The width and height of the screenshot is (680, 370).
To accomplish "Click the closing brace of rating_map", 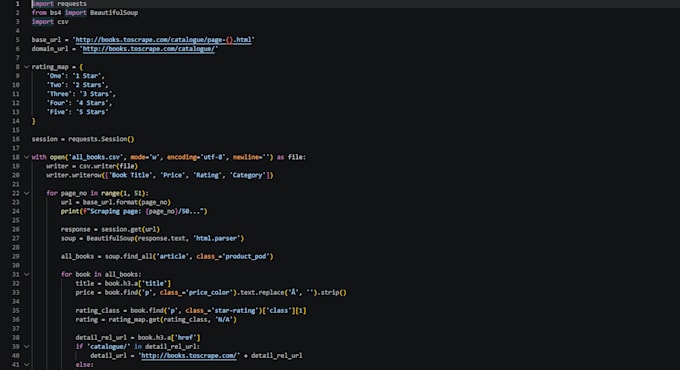I will point(33,121).
